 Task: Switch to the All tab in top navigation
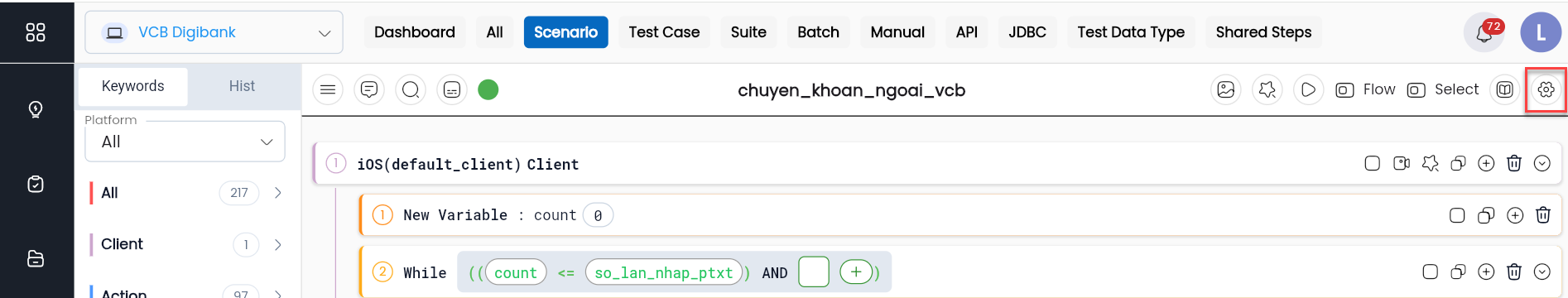tap(495, 32)
